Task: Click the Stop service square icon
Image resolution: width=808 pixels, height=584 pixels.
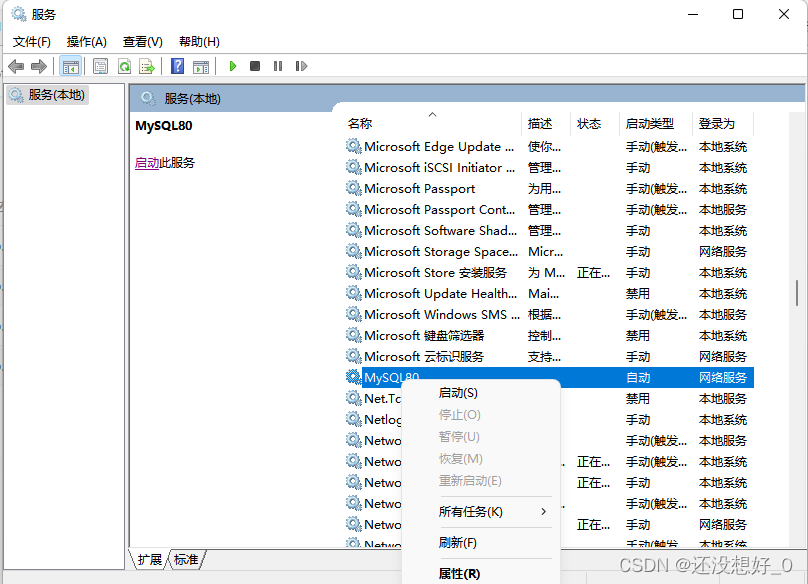Action: [255, 66]
